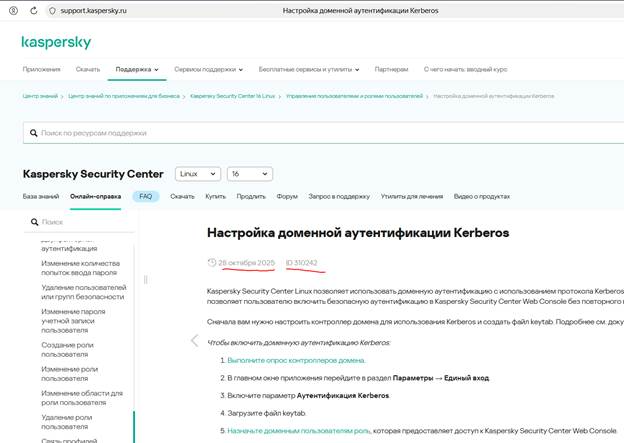Switch to the Онлайн-справка tab

[x=96, y=196]
